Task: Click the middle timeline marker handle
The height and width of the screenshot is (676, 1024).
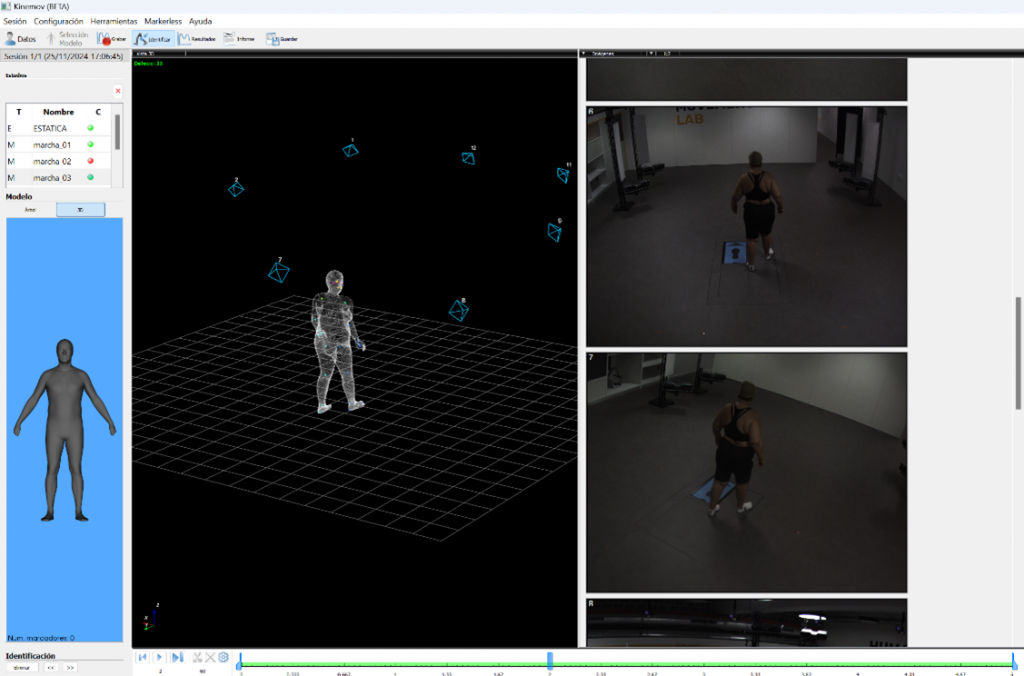Action: [x=549, y=661]
